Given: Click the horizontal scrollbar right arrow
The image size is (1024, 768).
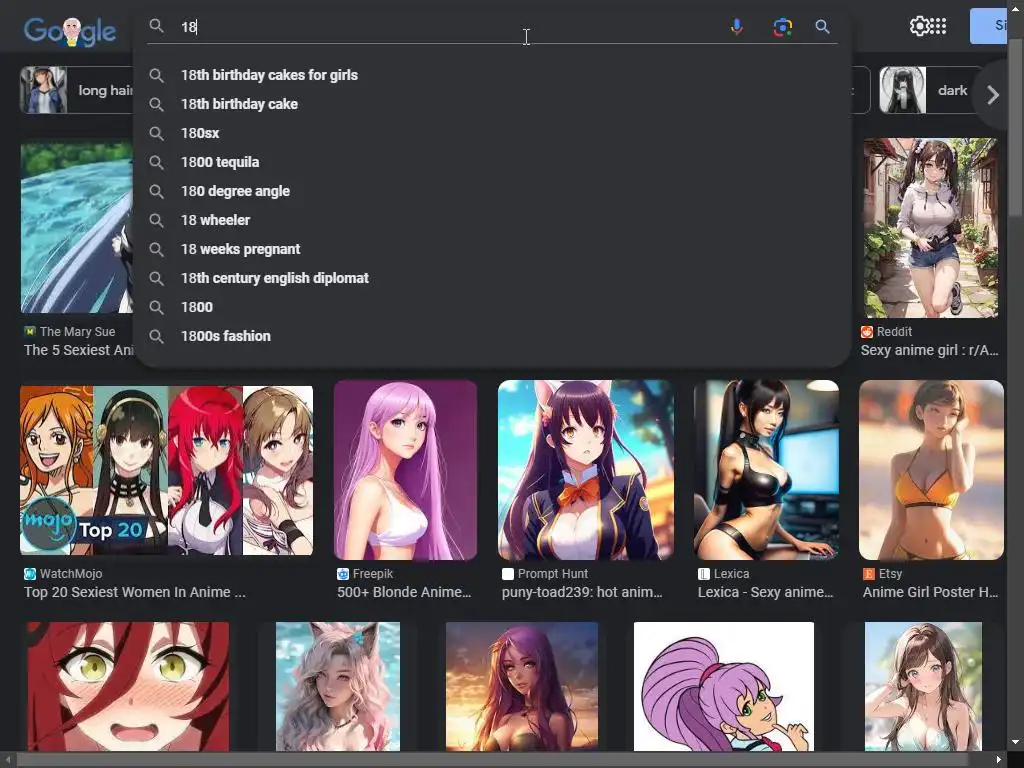Looking at the screenshot, I should 999,760.
